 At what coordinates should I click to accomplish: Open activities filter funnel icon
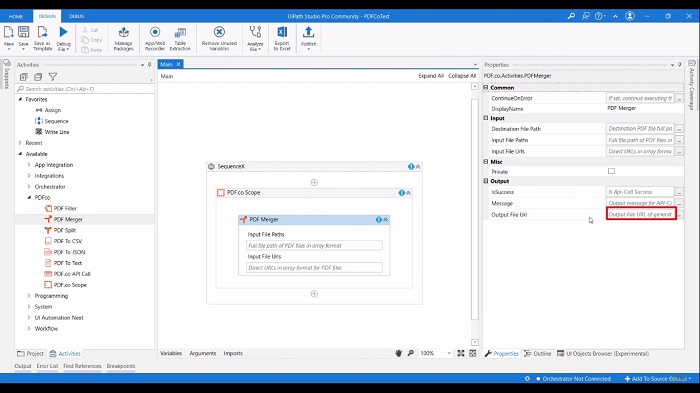tap(53, 77)
